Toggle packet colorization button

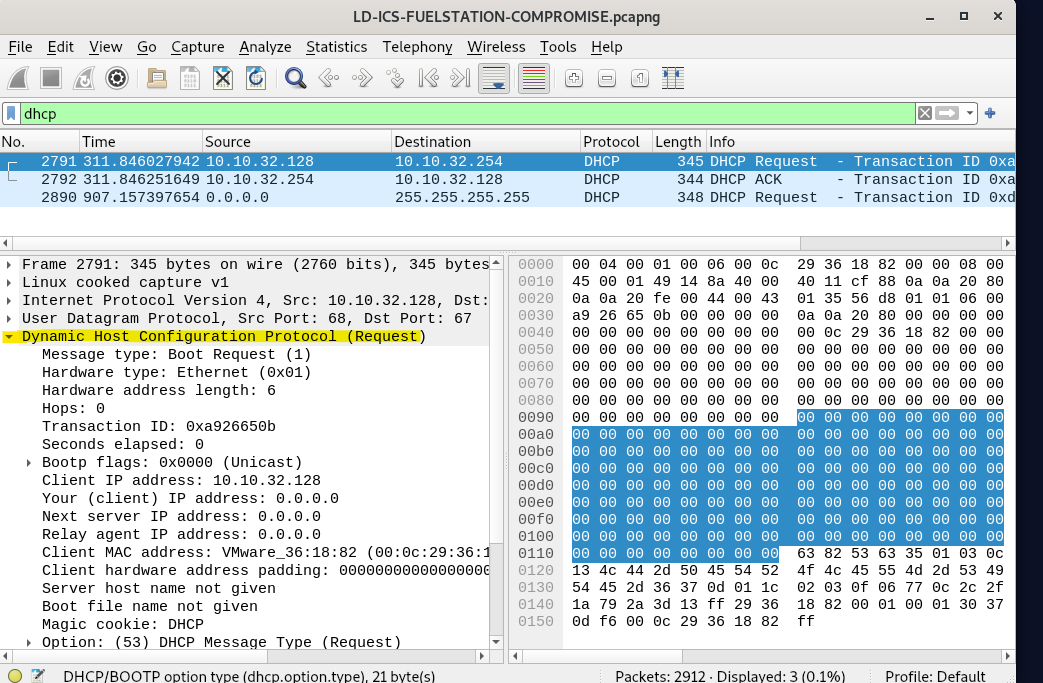point(534,78)
